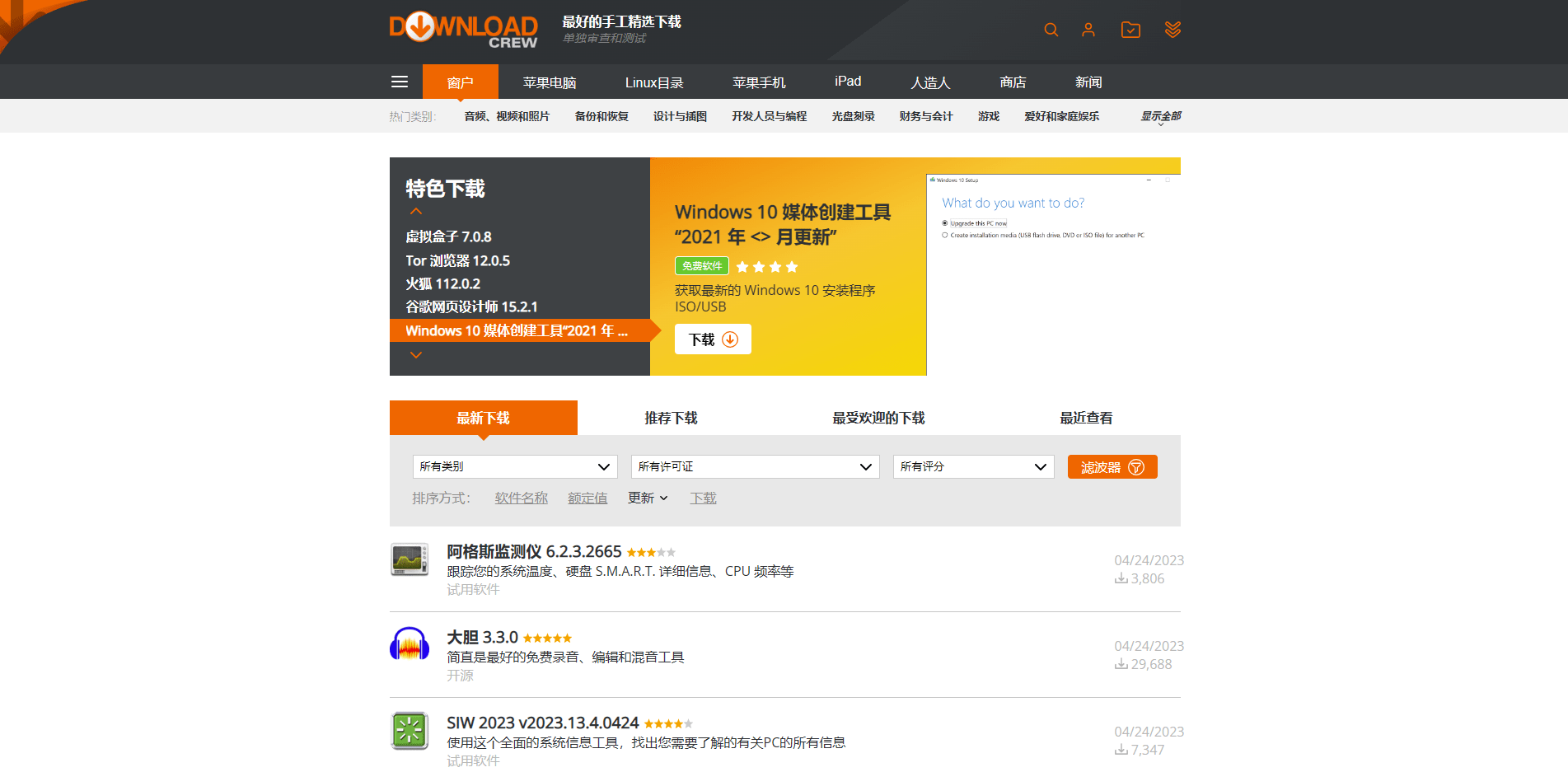Expand 显示全部 categories list

pyautogui.click(x=1160, y=116)
